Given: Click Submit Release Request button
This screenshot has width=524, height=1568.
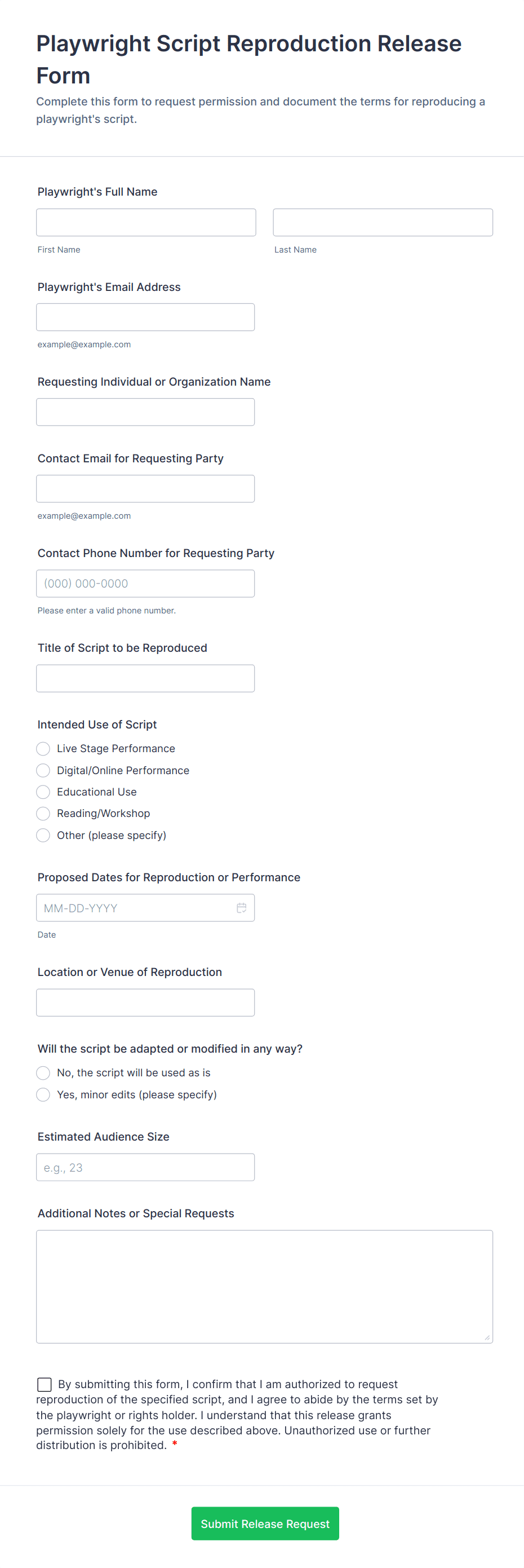Looking at the screenshot, I should click(265, 1523).
